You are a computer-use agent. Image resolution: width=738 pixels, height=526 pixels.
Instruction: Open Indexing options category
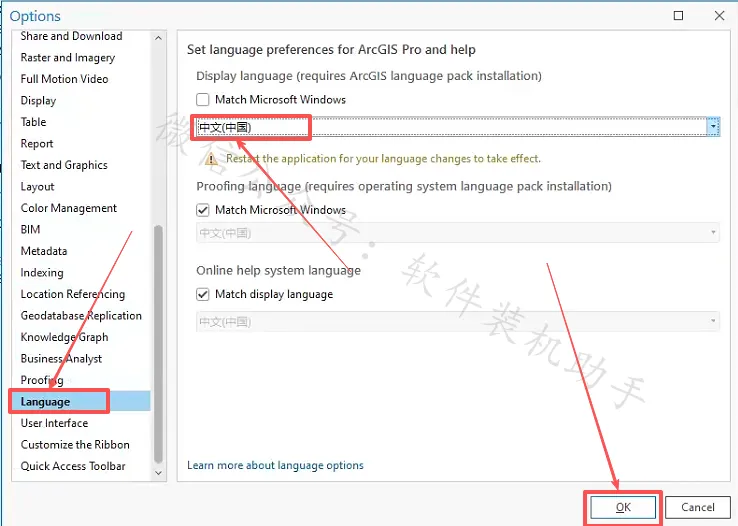[42, 273]
